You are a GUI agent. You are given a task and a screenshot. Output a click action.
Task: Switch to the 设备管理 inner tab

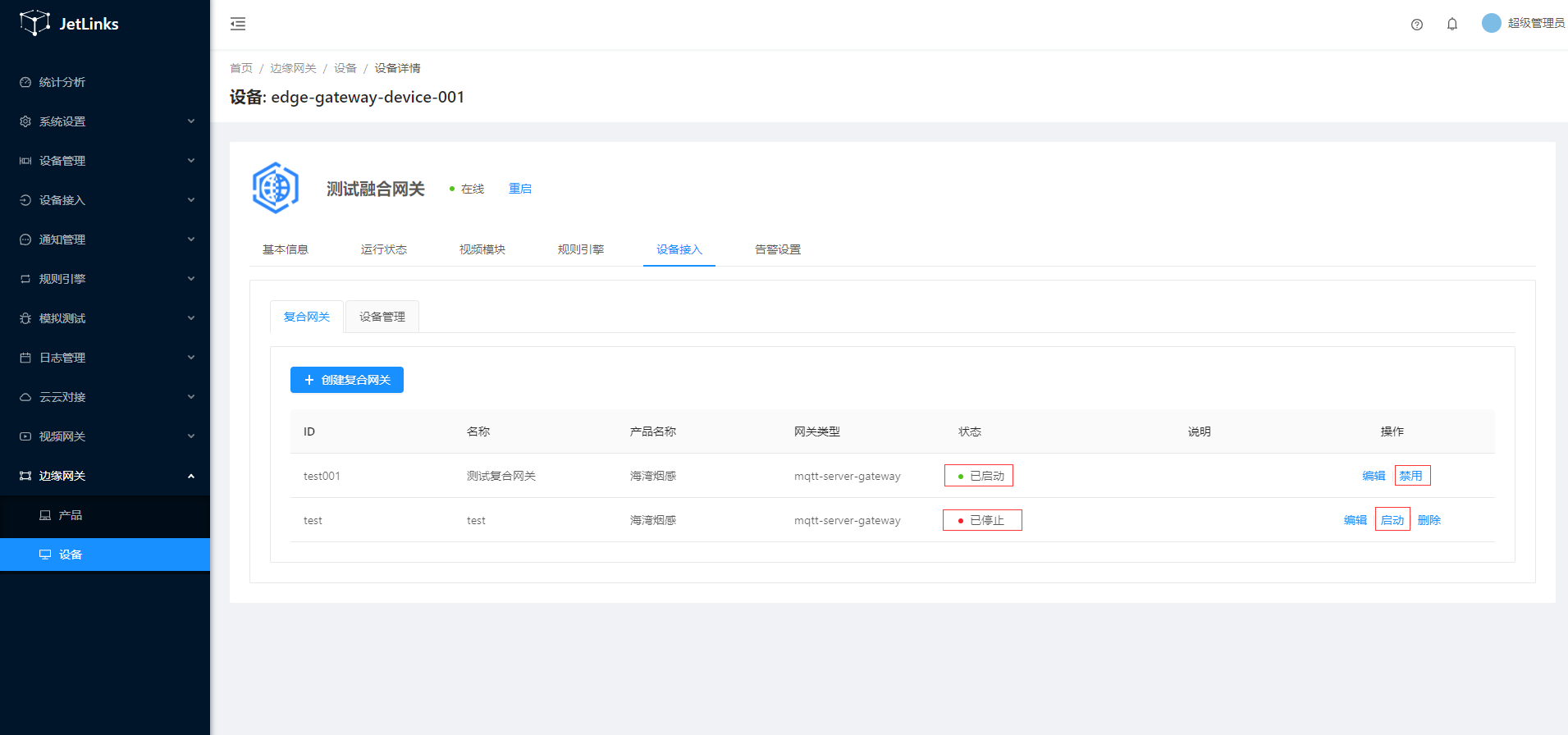tap(382, 317)
